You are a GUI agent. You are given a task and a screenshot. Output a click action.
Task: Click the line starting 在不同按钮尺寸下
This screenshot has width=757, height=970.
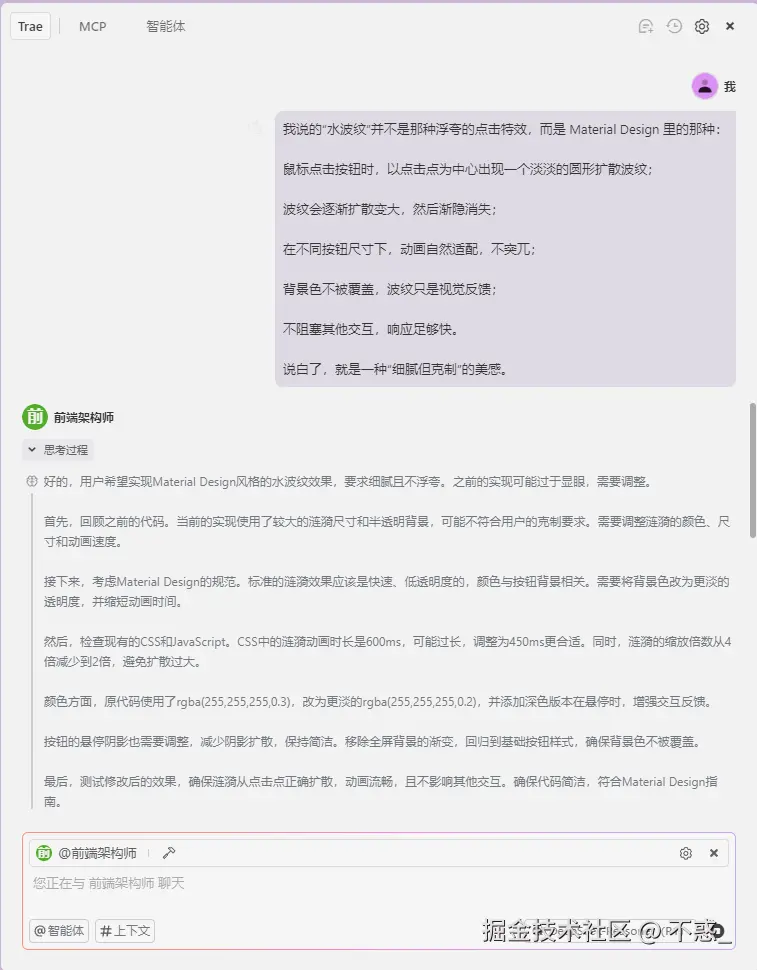(409, 249)
